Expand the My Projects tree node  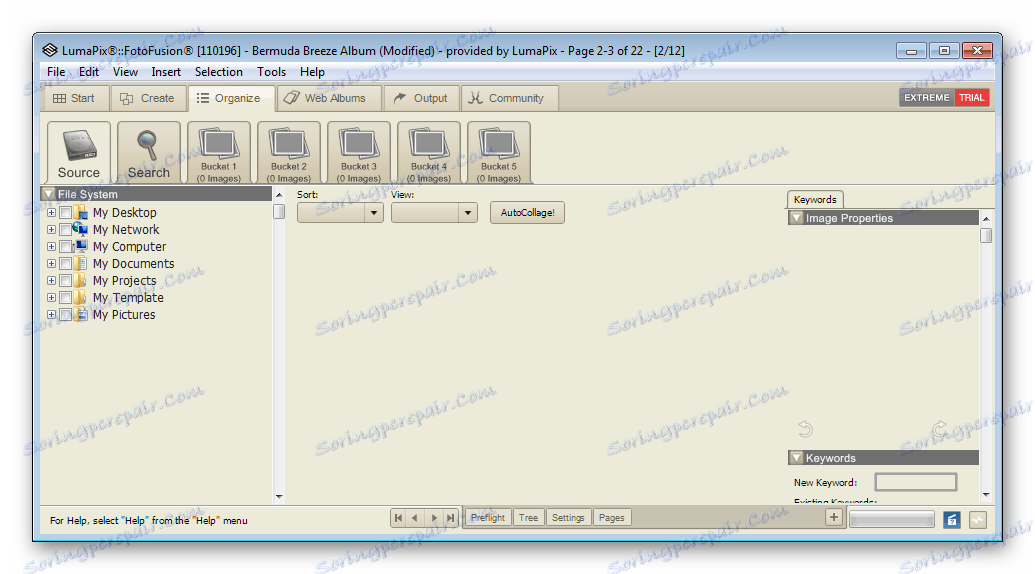51,281
